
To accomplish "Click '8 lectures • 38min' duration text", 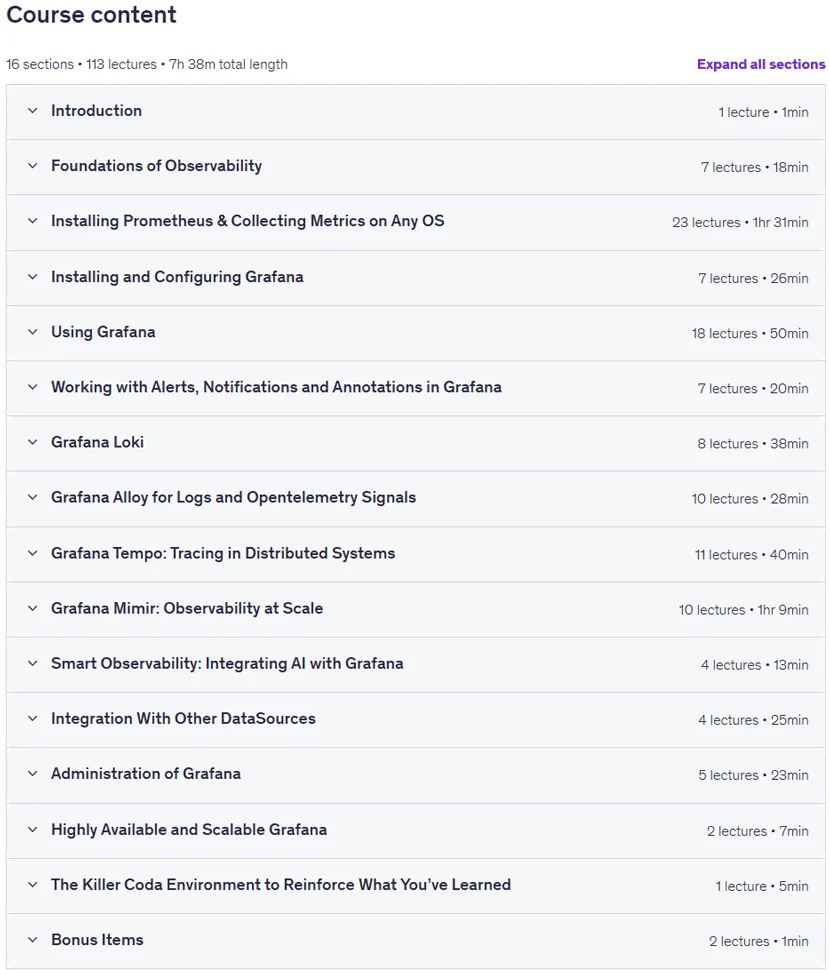I will tap(753, 444).
